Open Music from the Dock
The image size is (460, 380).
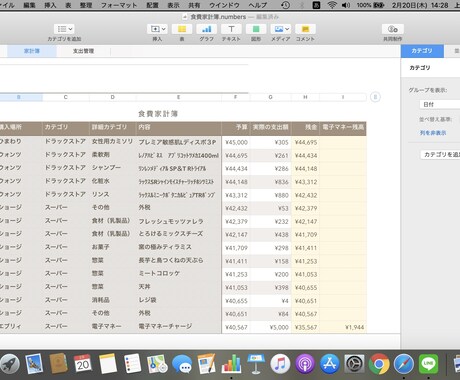tap(280, 364)
